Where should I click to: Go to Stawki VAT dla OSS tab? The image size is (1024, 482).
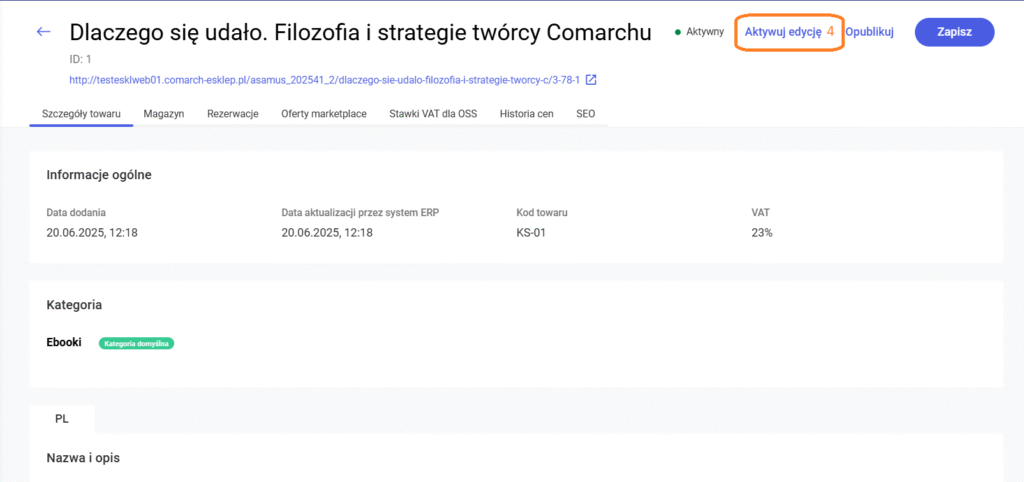click(433, 114)
